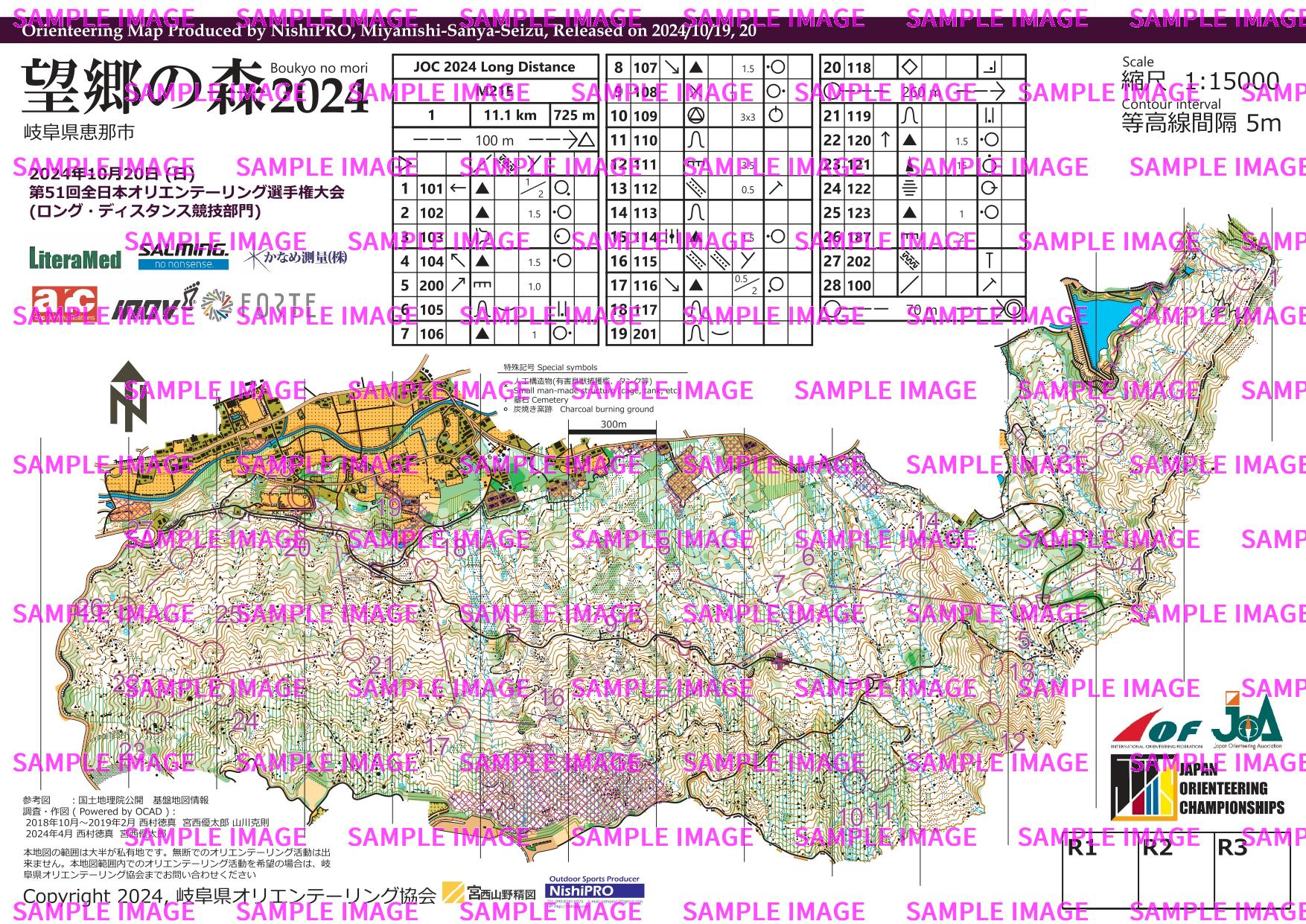The width and height of the screenshot is (1306, 924).
Task: Click control number 17 on the map
Action: tap(437, 746)
